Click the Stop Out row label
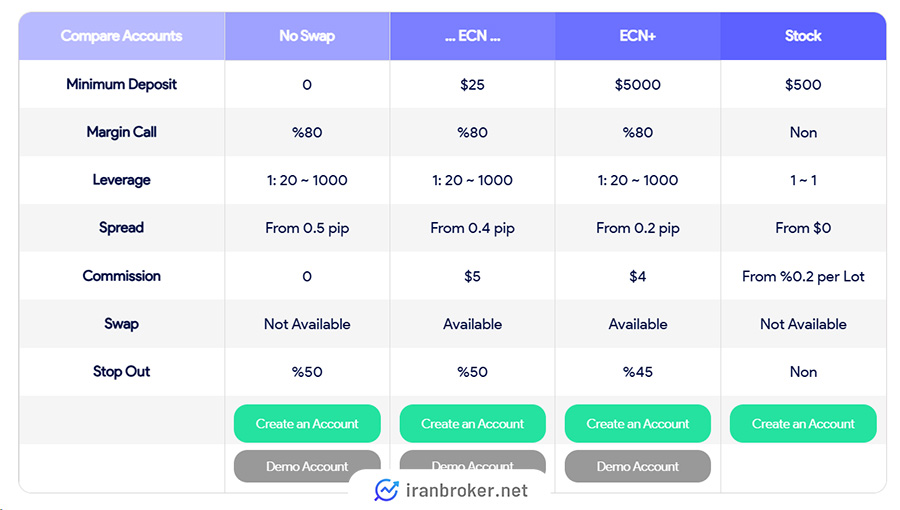 (122, 372)
